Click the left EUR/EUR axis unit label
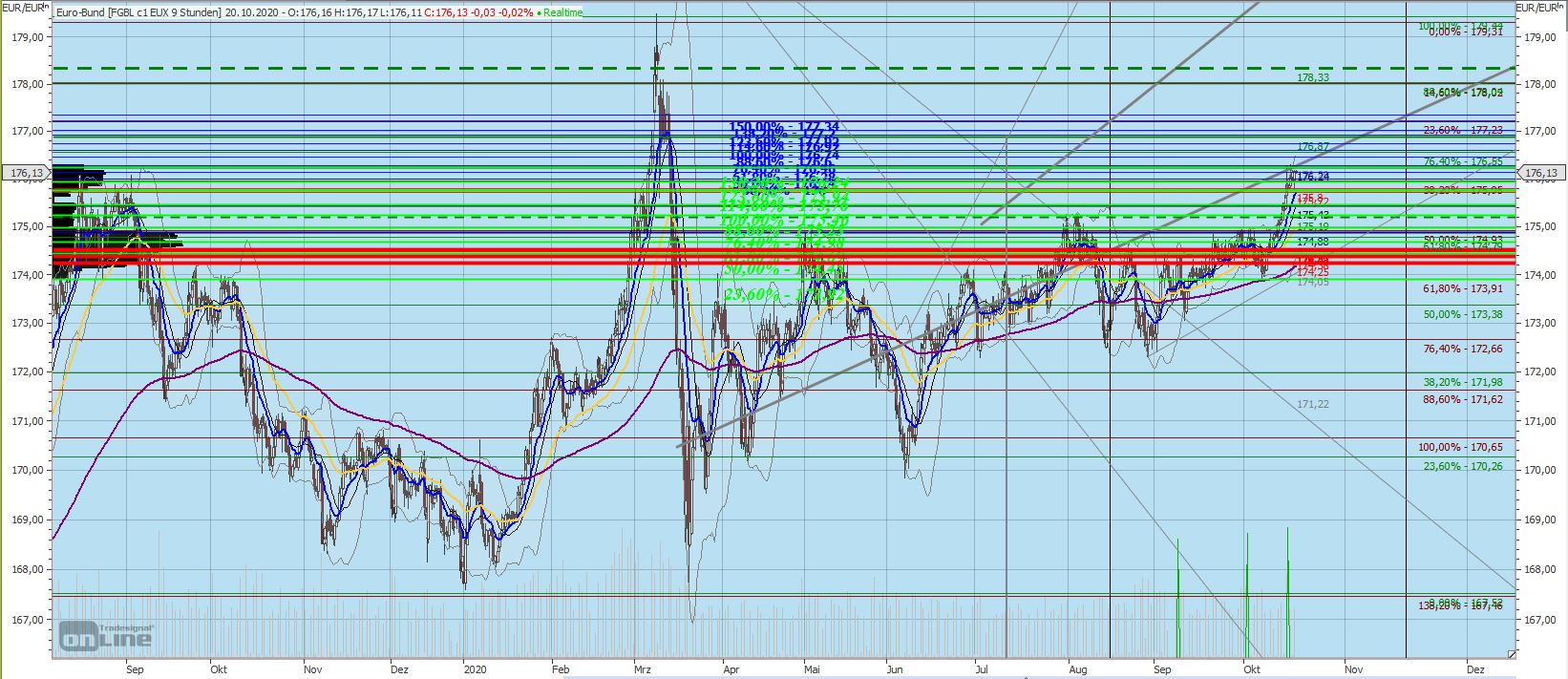 24,8
